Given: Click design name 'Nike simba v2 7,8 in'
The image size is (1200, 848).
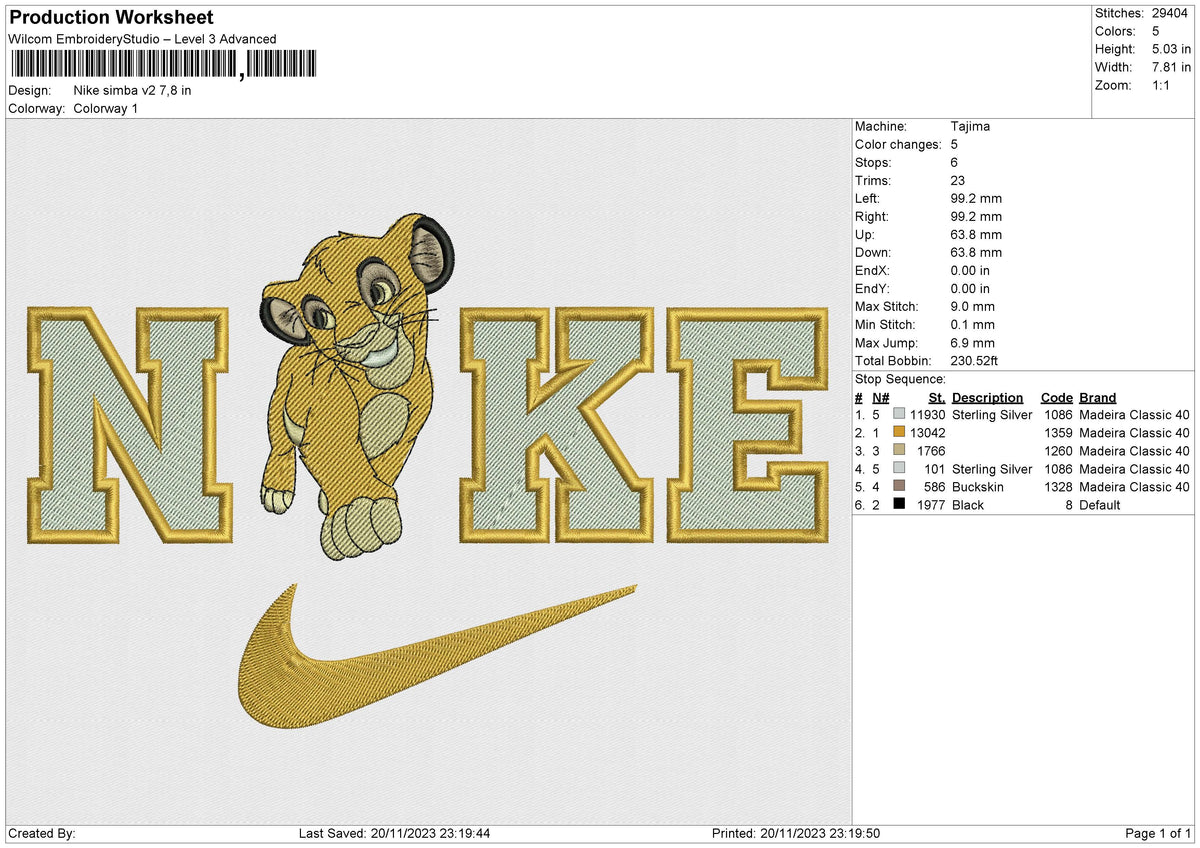Looking at the screenshot, I should (x=133, y=90).
